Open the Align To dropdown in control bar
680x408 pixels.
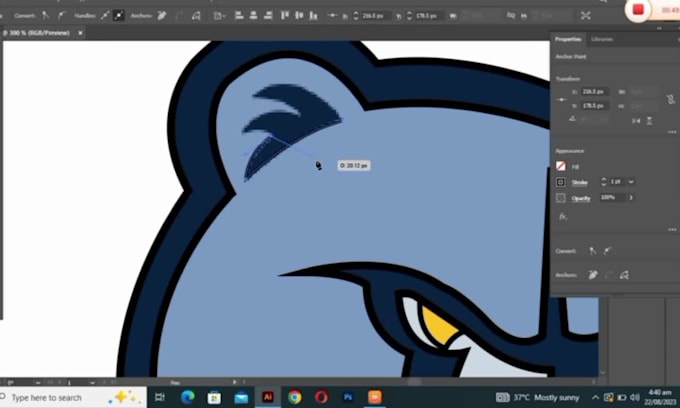coord(219,16)
